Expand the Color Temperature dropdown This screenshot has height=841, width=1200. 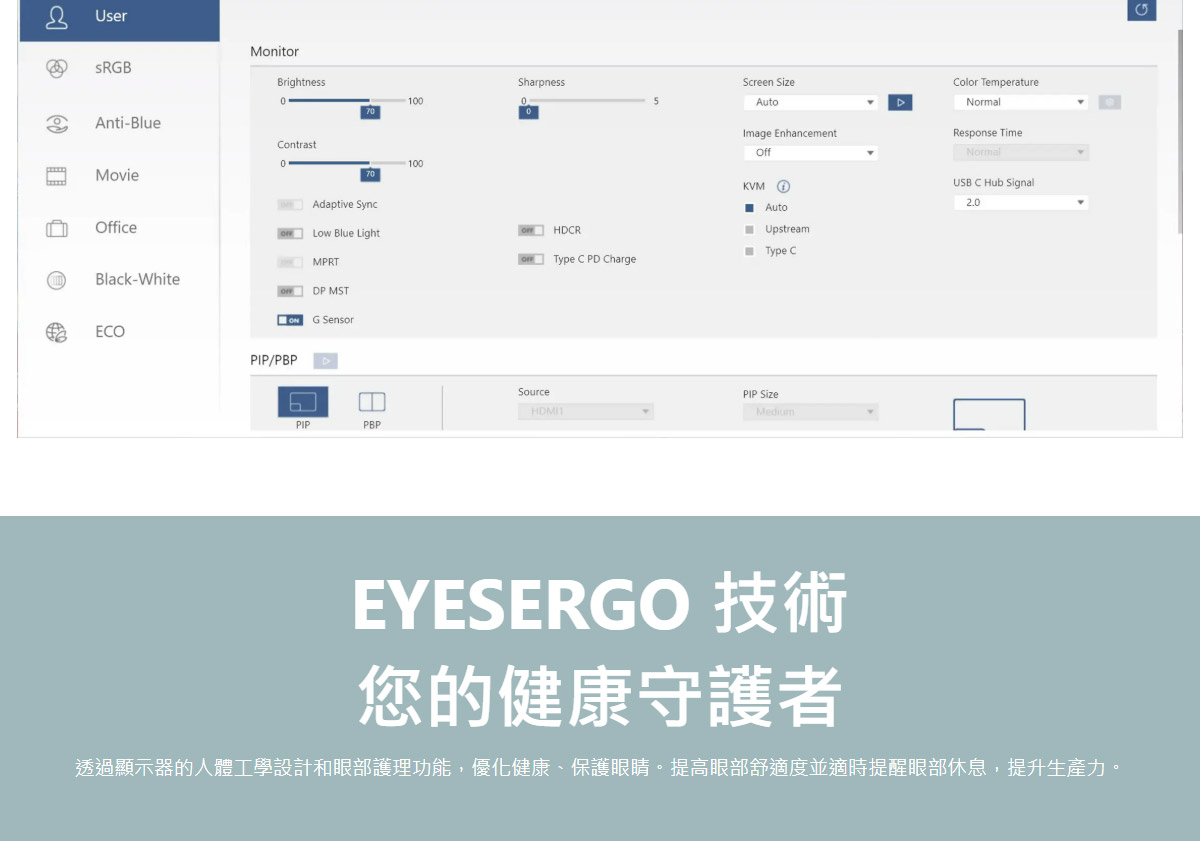click(x=1020, y=102)
